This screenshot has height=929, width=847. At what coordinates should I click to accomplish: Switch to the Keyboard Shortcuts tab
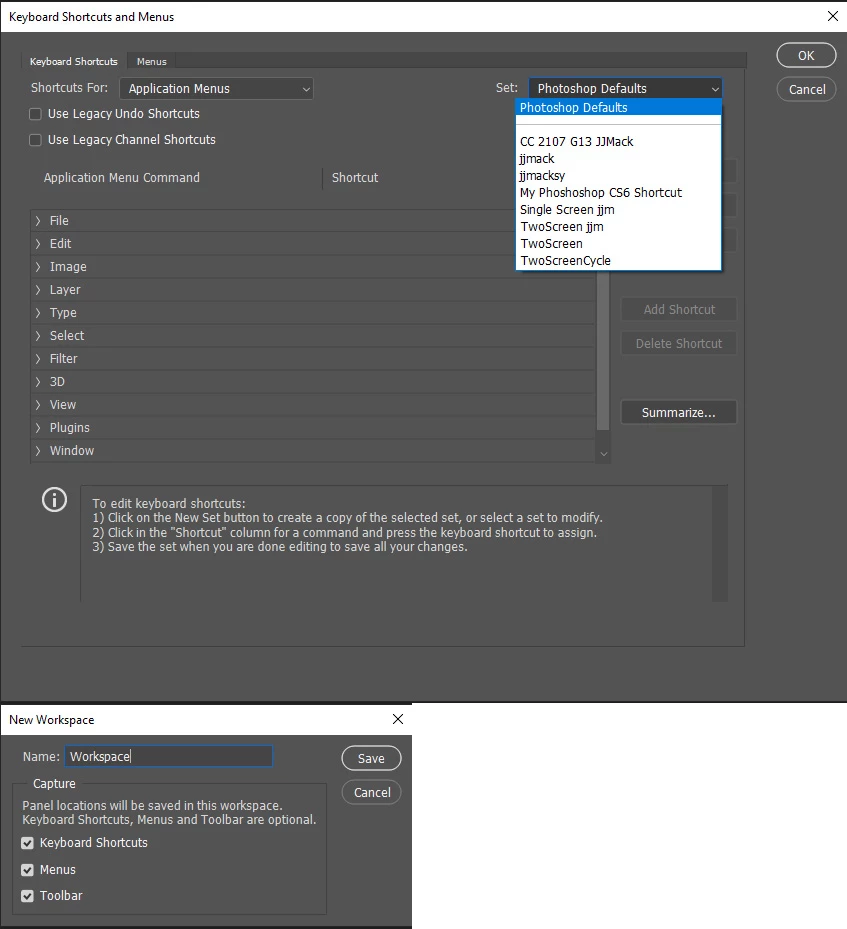click(74, 62)
